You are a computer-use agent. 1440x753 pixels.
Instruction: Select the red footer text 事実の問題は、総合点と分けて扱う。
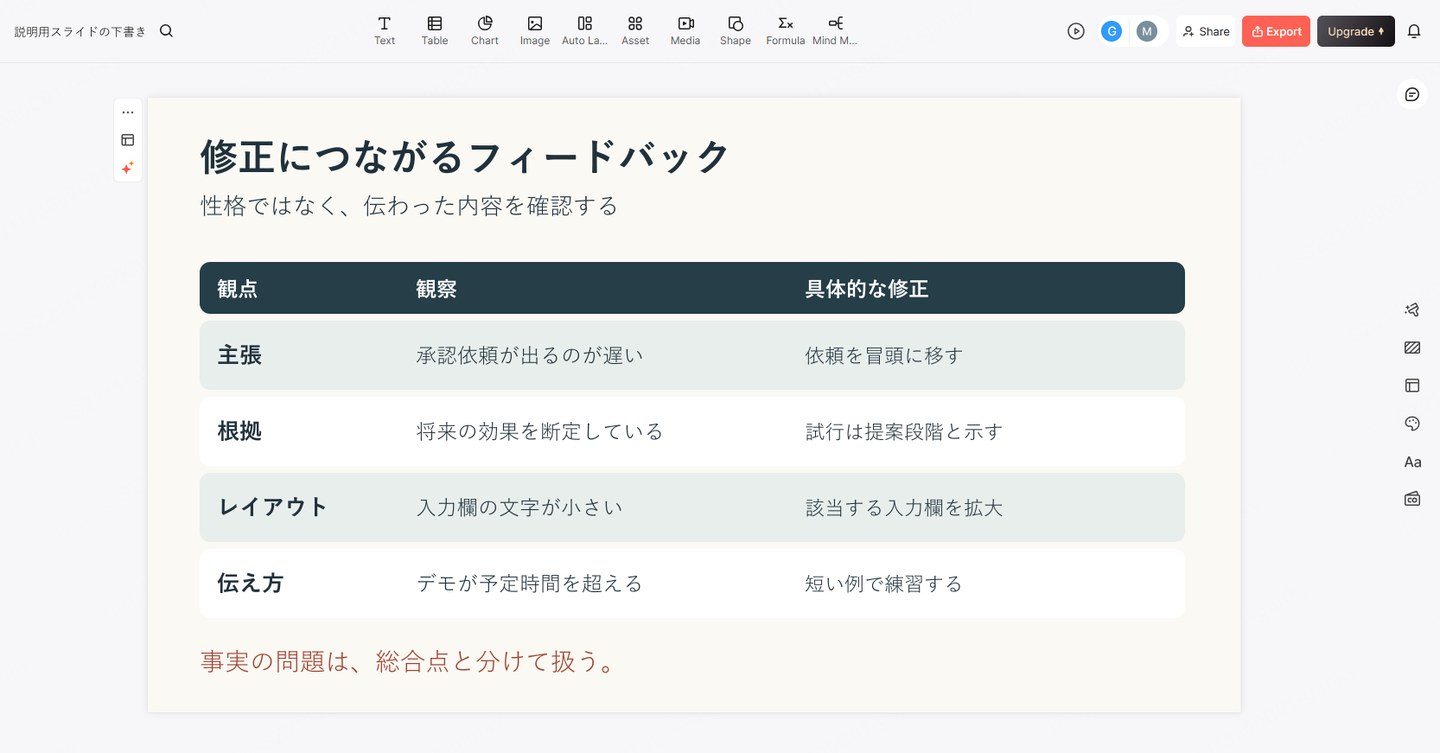click(408, 661)
